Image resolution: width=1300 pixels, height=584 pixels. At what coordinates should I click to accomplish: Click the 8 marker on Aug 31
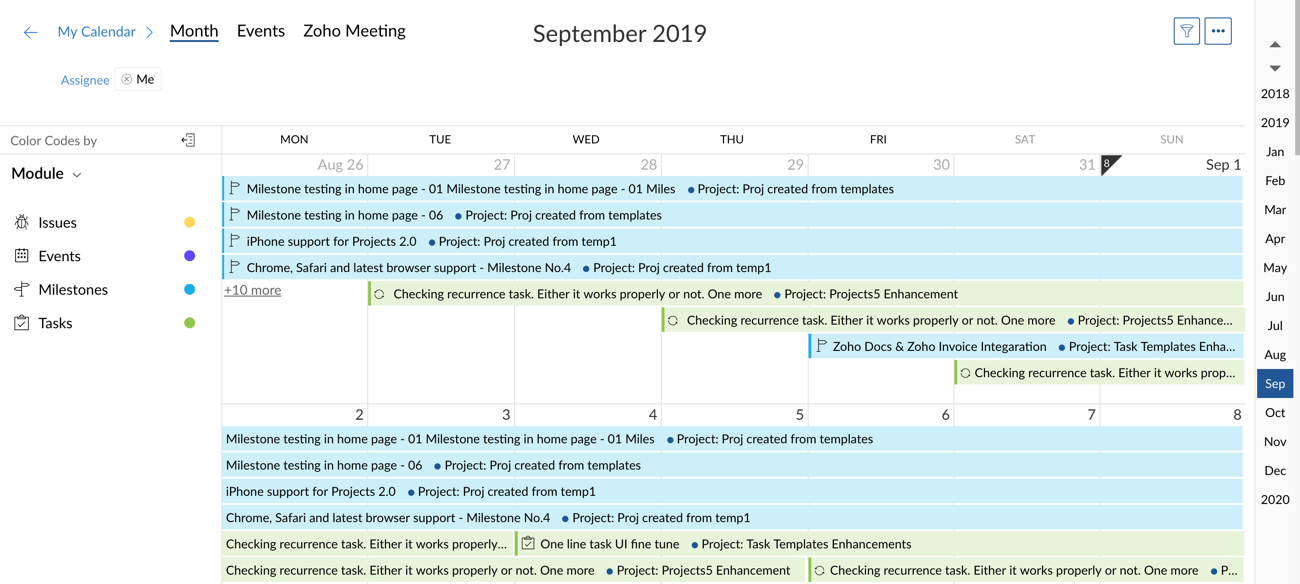1109,163
